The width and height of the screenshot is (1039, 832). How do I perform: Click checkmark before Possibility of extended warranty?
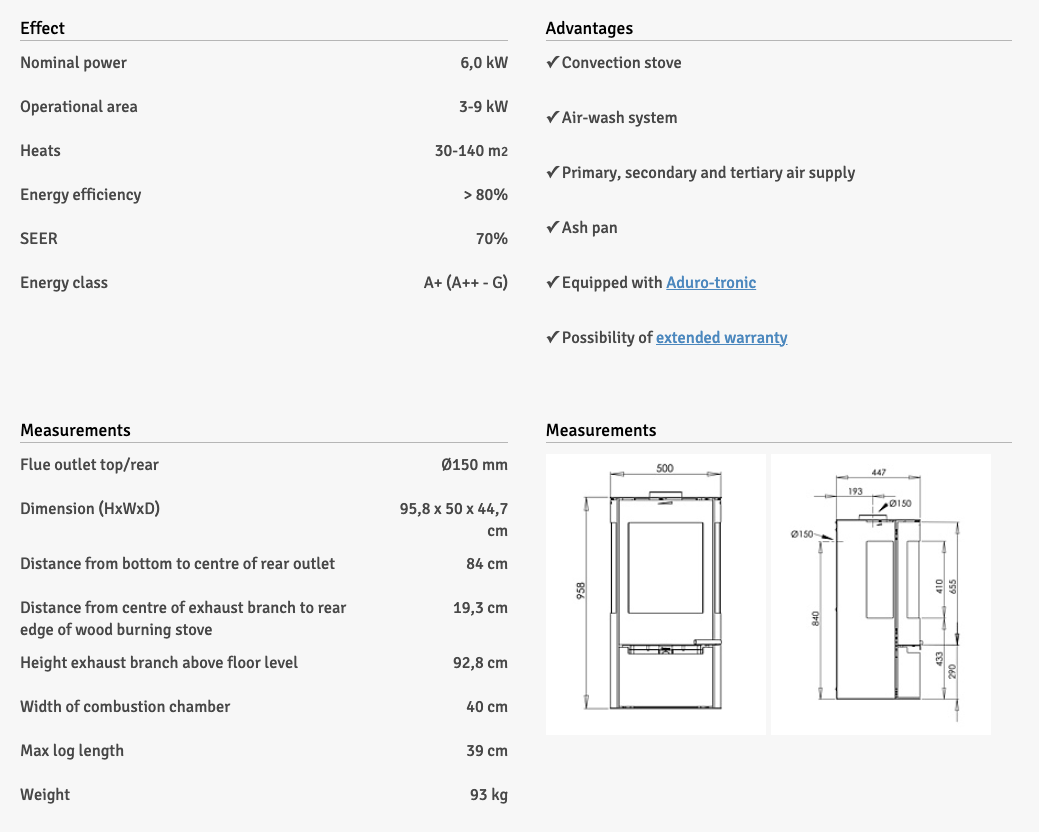pyautogui.click(x=552, y=337)
